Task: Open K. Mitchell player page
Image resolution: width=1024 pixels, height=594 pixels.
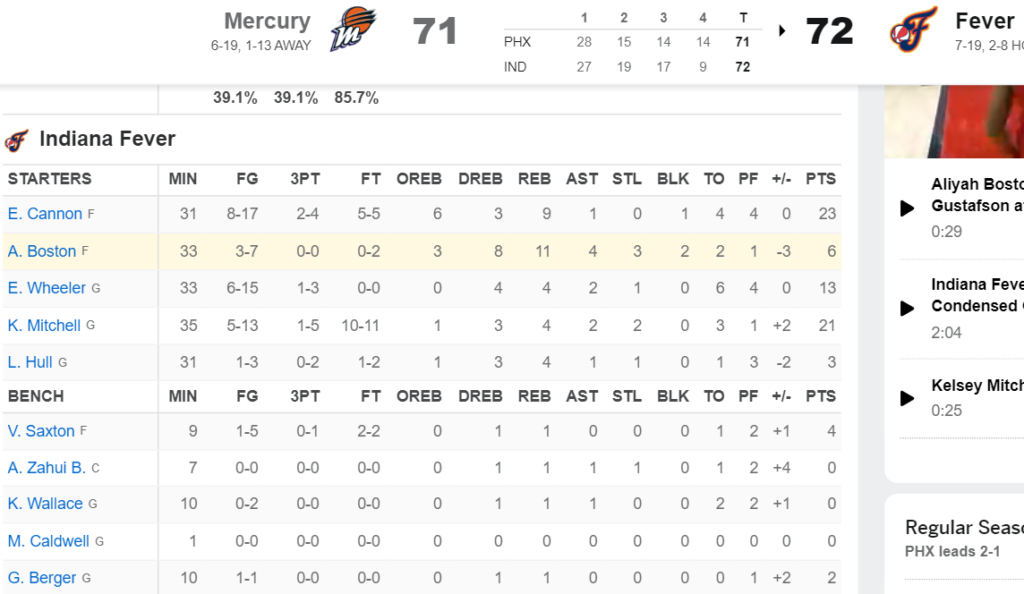Action: 44,325
